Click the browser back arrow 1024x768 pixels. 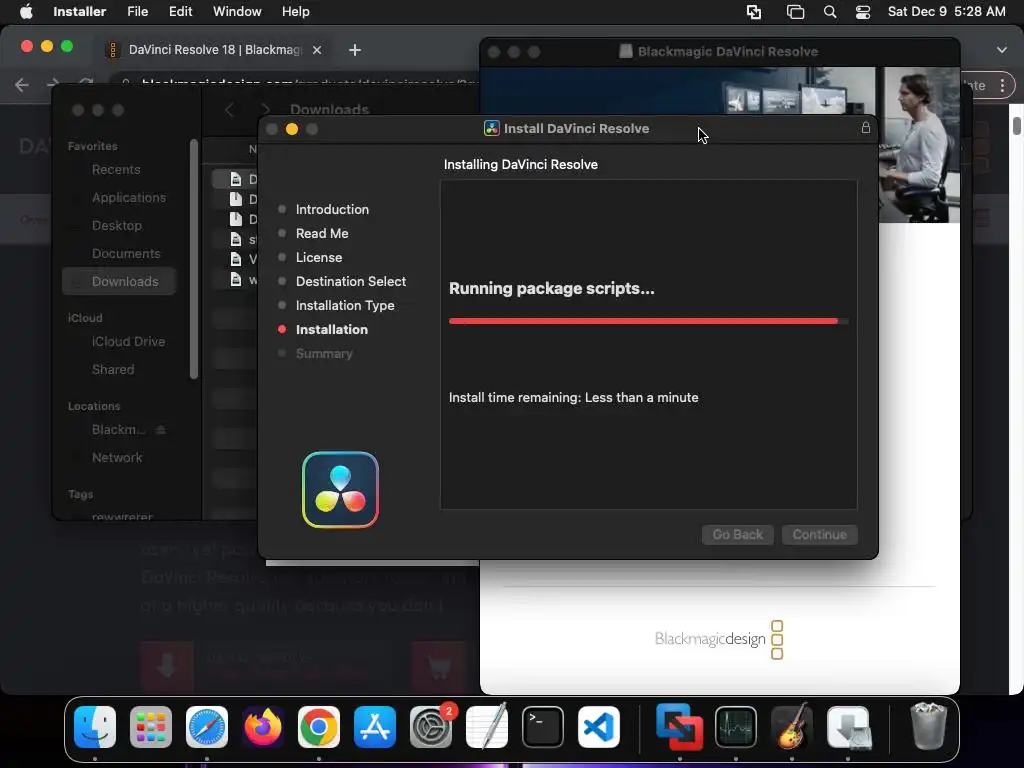(x=22, y=85)
